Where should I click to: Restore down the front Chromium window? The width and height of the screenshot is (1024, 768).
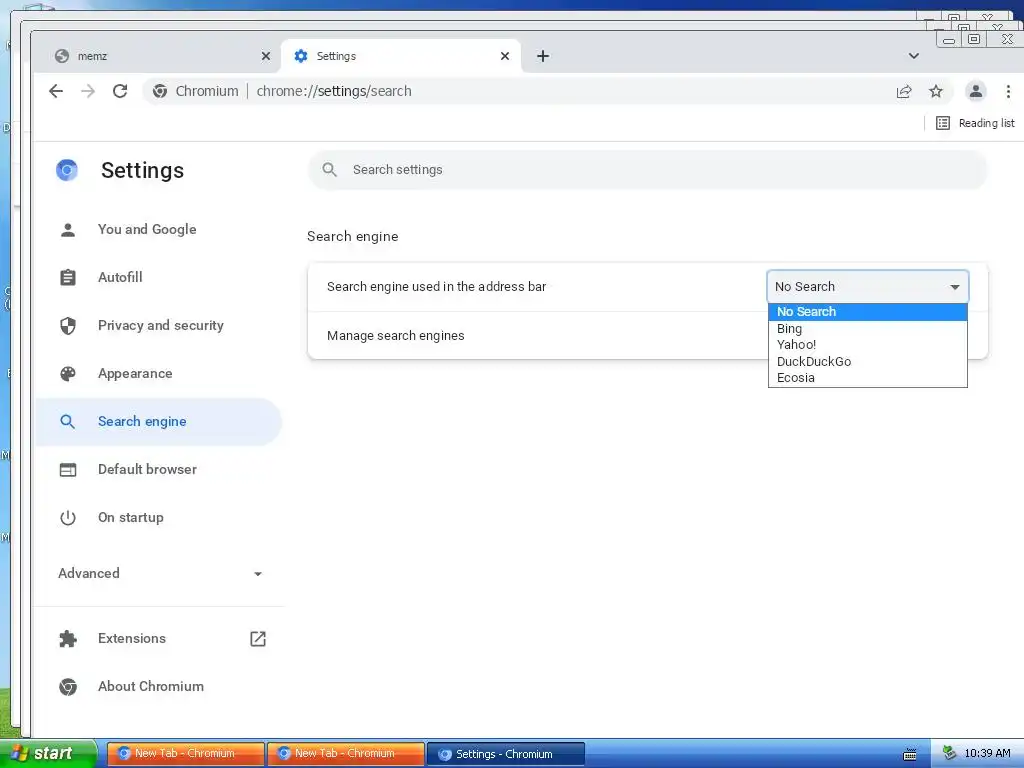(974, 39)
